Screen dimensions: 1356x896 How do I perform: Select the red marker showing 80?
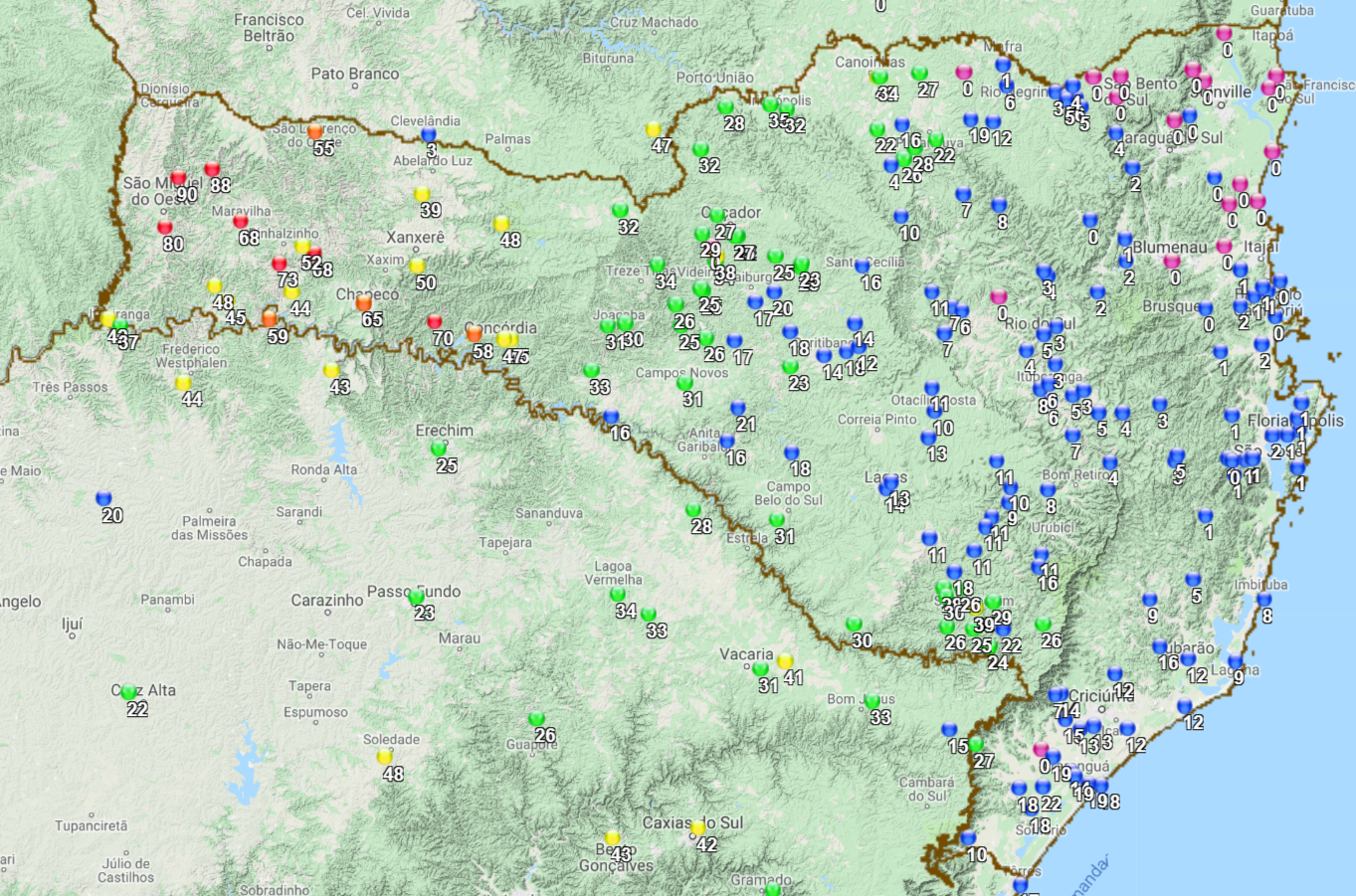[x=165, y=228]
